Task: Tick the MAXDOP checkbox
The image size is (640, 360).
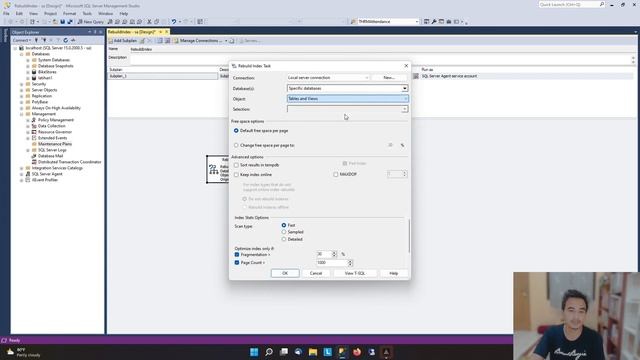Action: coord(336,174)
